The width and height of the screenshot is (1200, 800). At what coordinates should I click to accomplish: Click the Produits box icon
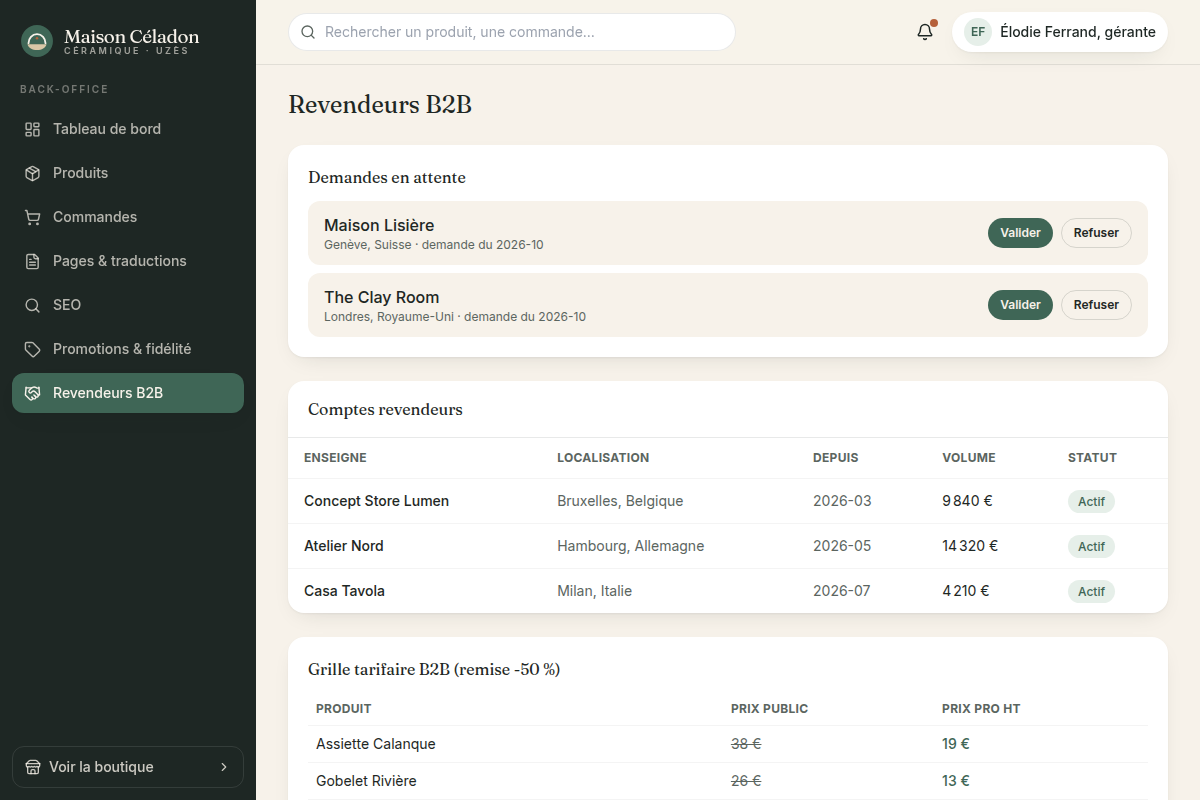[33, 173]
